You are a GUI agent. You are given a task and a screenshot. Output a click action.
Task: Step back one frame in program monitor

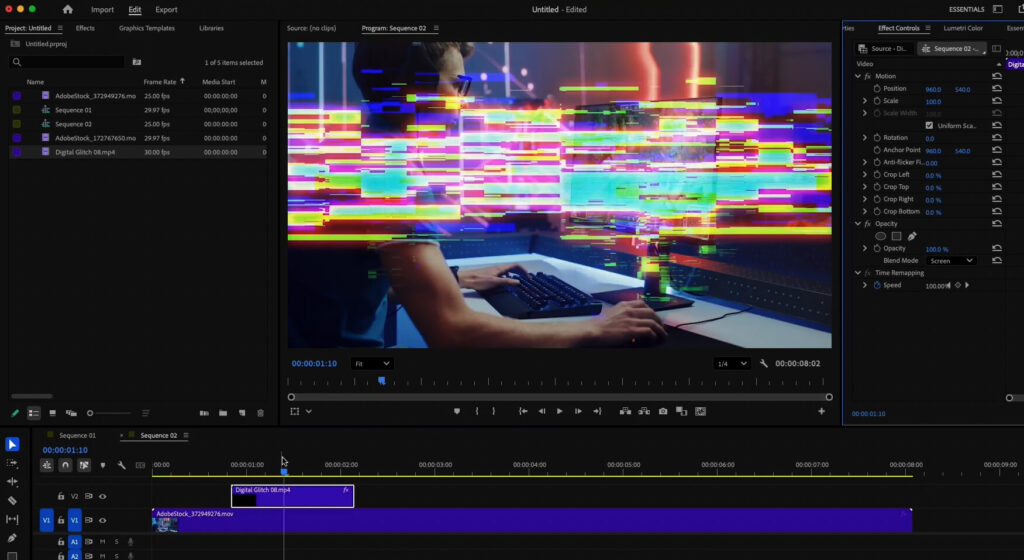[x=541, y=411]
